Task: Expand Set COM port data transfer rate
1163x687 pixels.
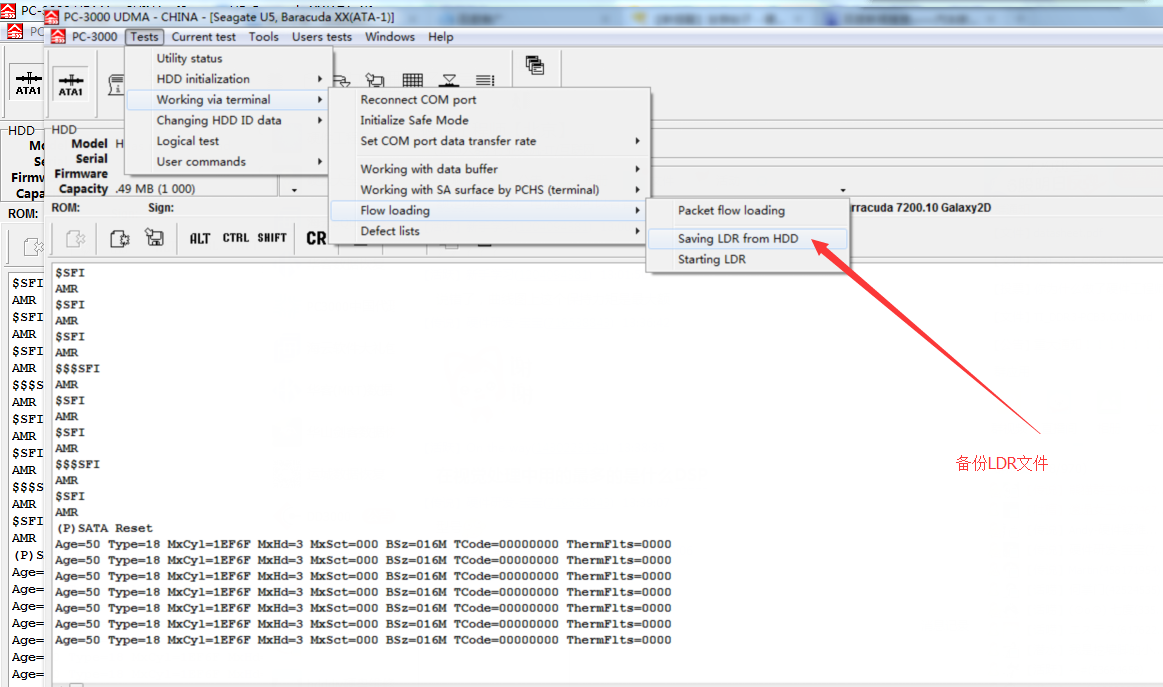Action: tap(489, 141)
